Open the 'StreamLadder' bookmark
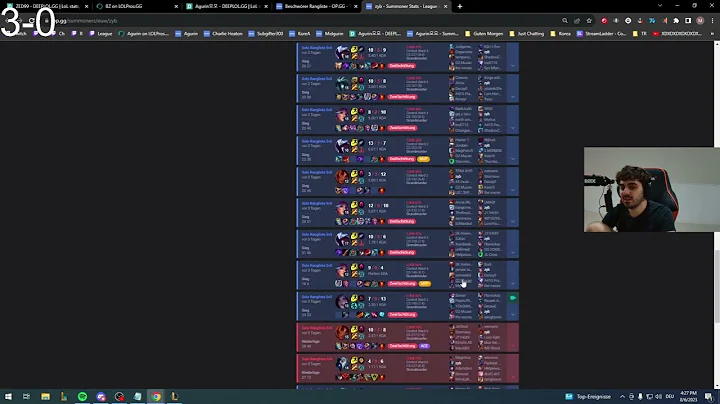This screenshot has width=720, height=404. point(602,34)
